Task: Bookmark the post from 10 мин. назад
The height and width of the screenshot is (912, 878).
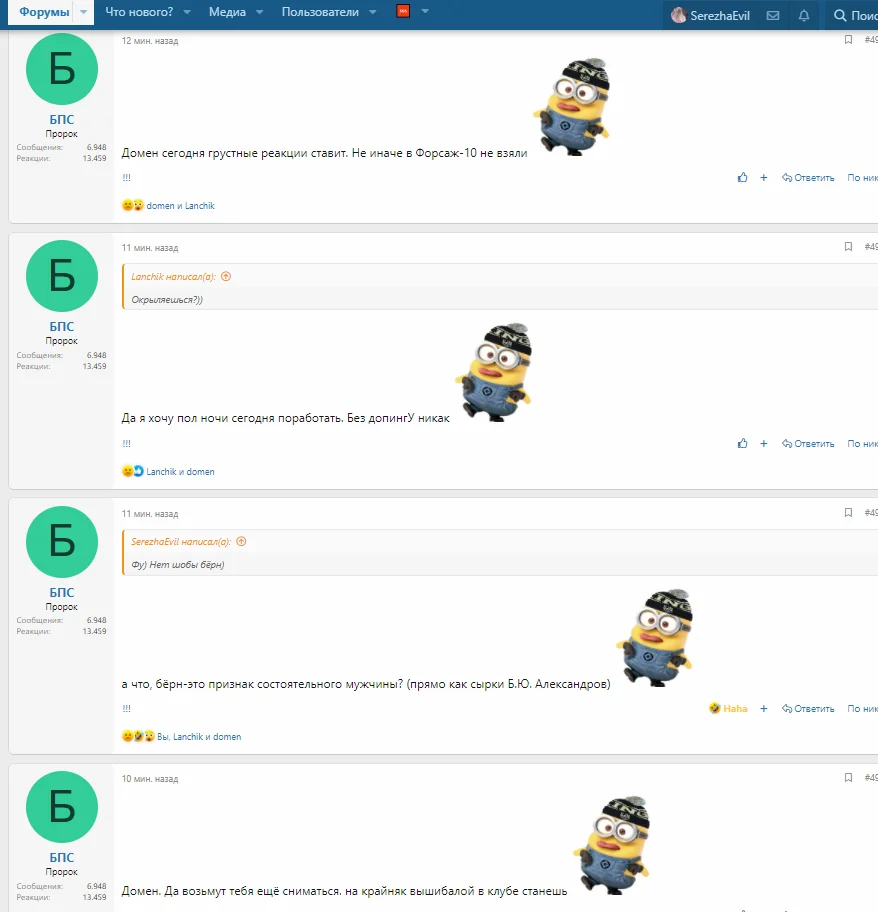Action: pyautogui.click(x=848, y=778)
